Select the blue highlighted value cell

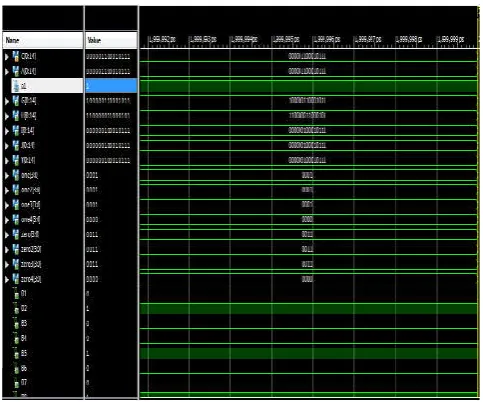tap(111, 86)
